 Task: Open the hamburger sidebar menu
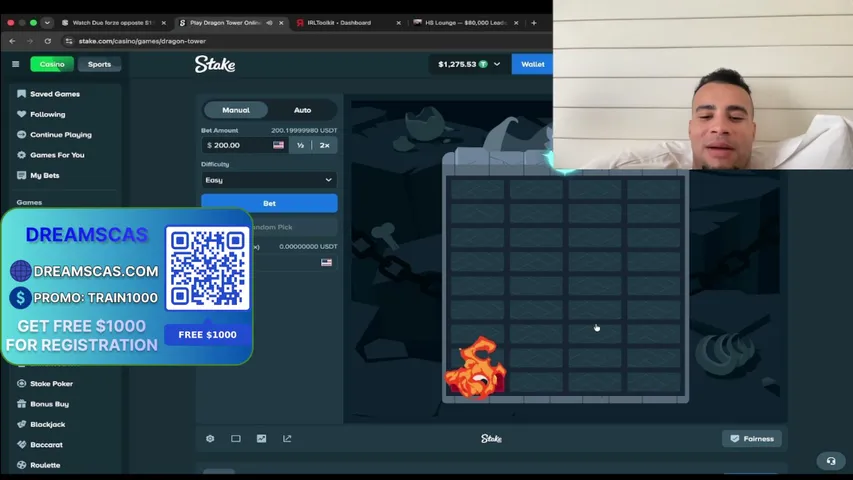(x=15, y=64)
